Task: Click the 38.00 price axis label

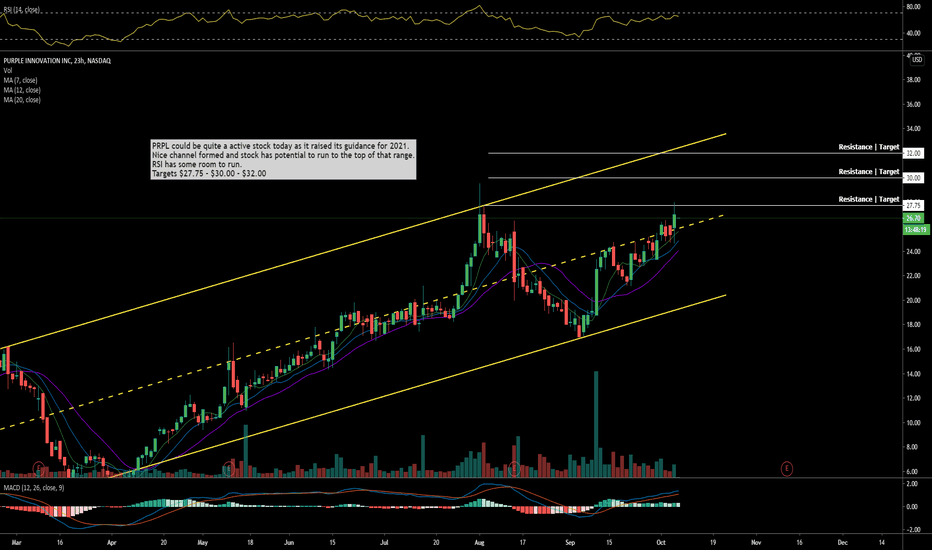Action: point(913,80)
